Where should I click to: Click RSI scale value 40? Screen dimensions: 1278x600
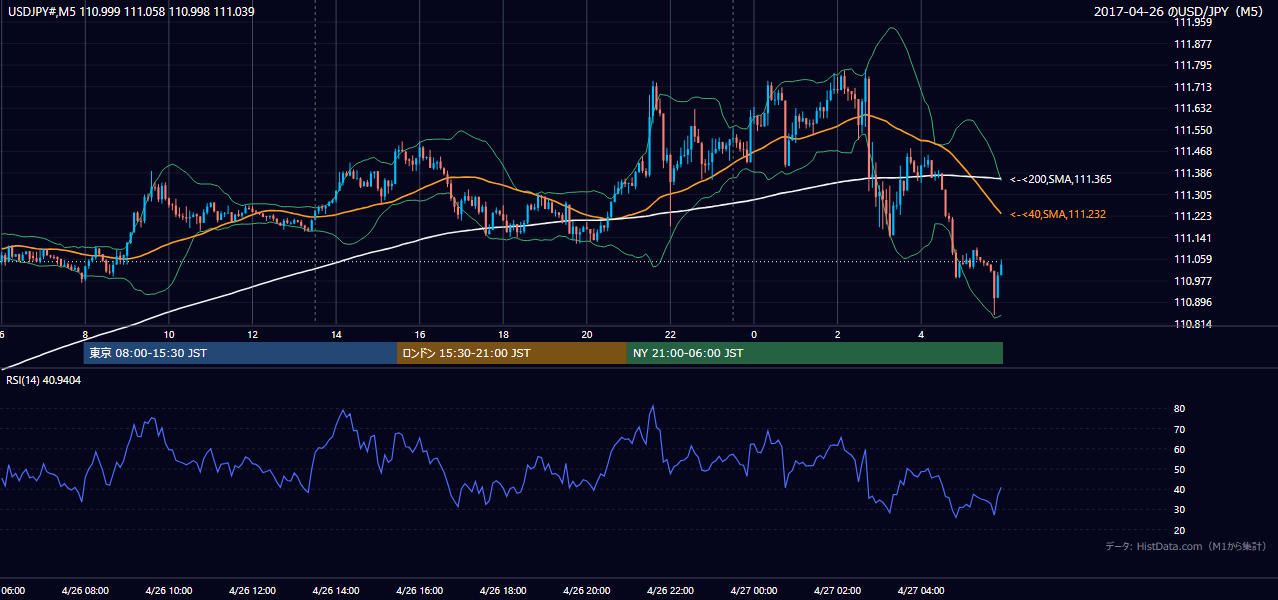pos(1179,490)
